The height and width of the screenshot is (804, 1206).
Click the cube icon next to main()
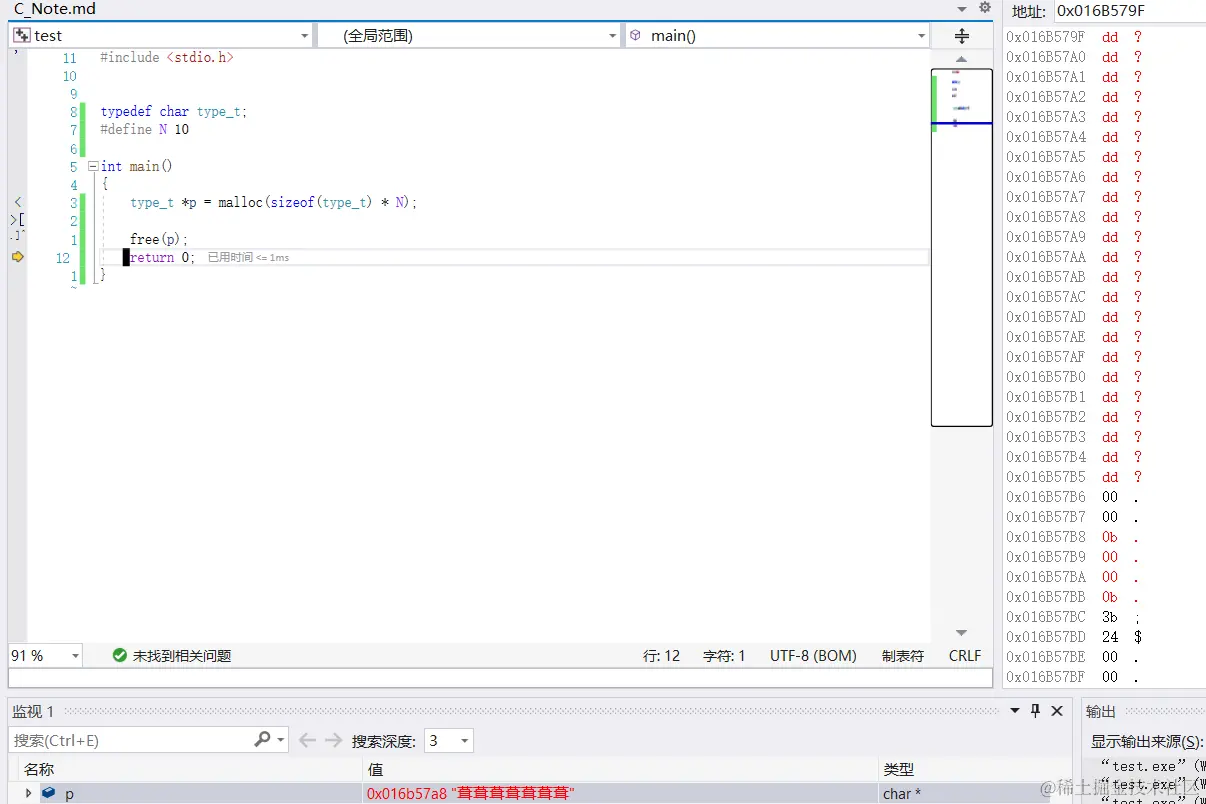click(x=636, y=34)
